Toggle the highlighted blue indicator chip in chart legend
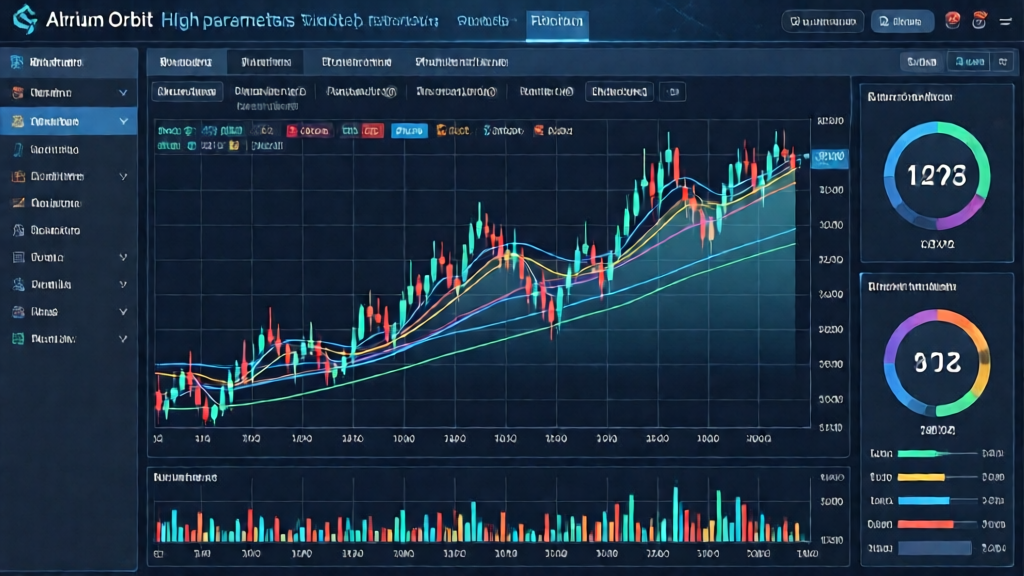The width and height of the screenshot is (1024, 576). pos(409,131)
